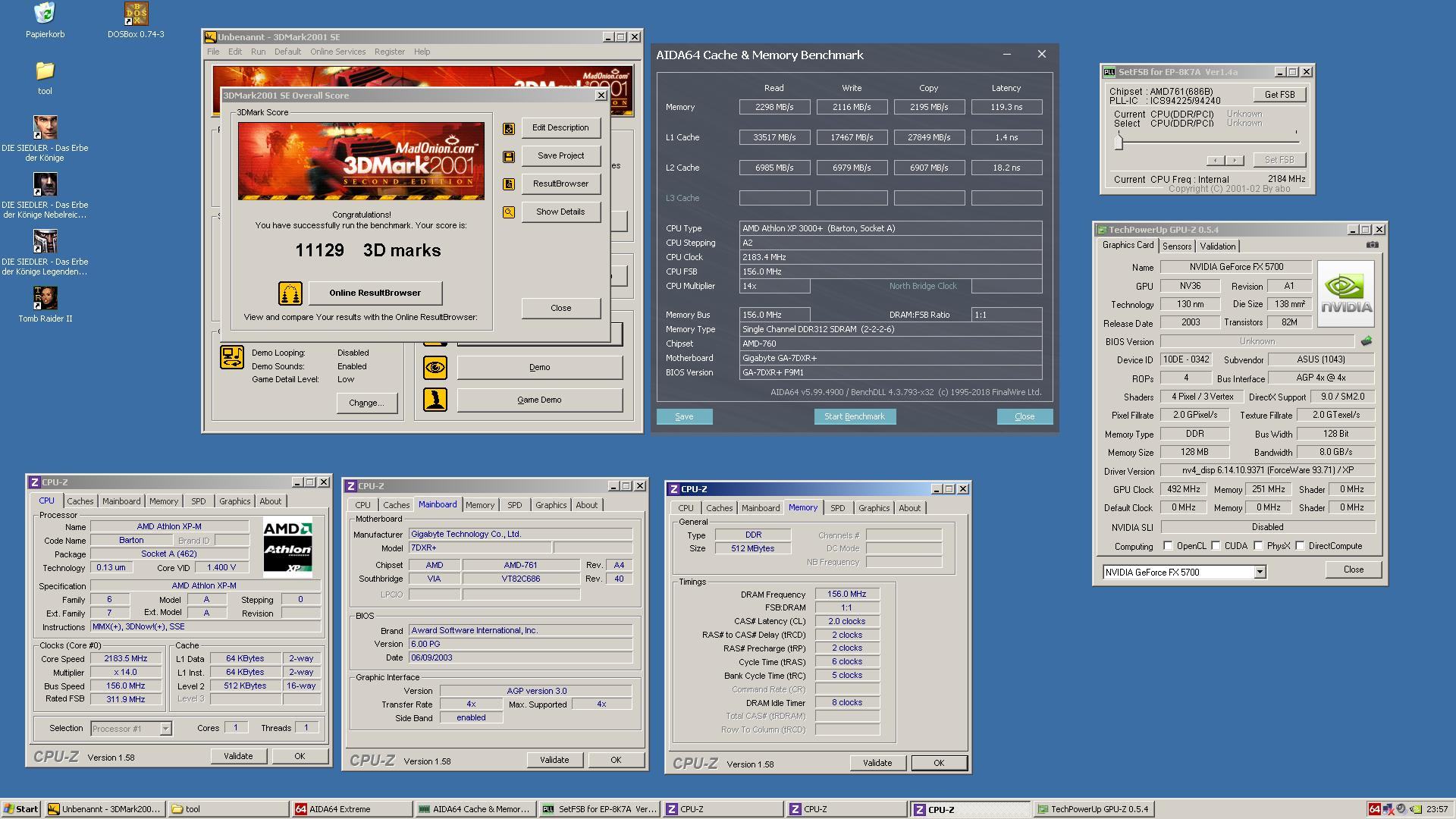Enable the DirectCompute checkbox in GPU-Z
1456x819 pixels.
point(1300,546)
